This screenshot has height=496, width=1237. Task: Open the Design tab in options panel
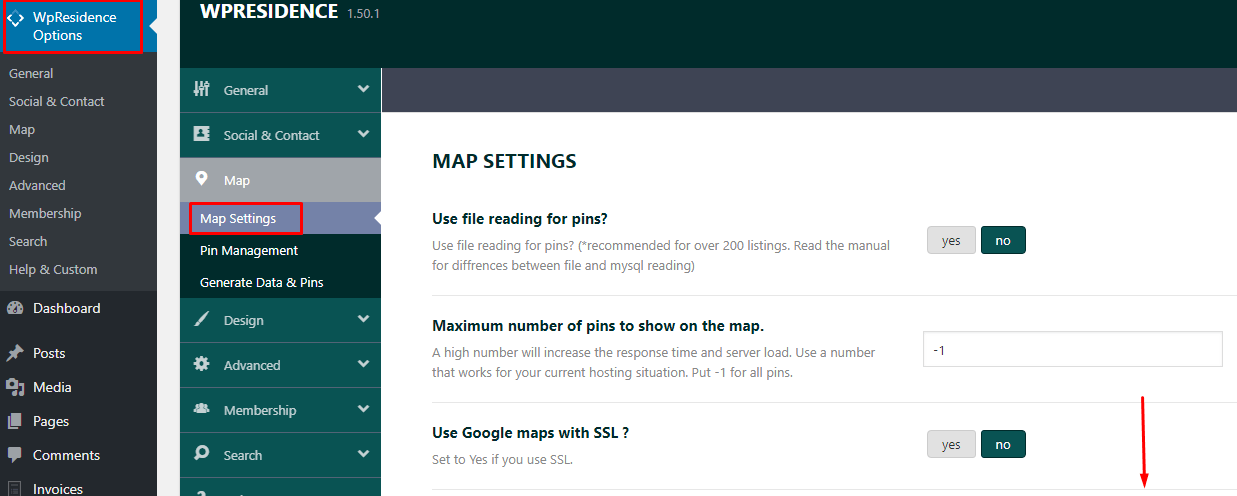[280, 320]
